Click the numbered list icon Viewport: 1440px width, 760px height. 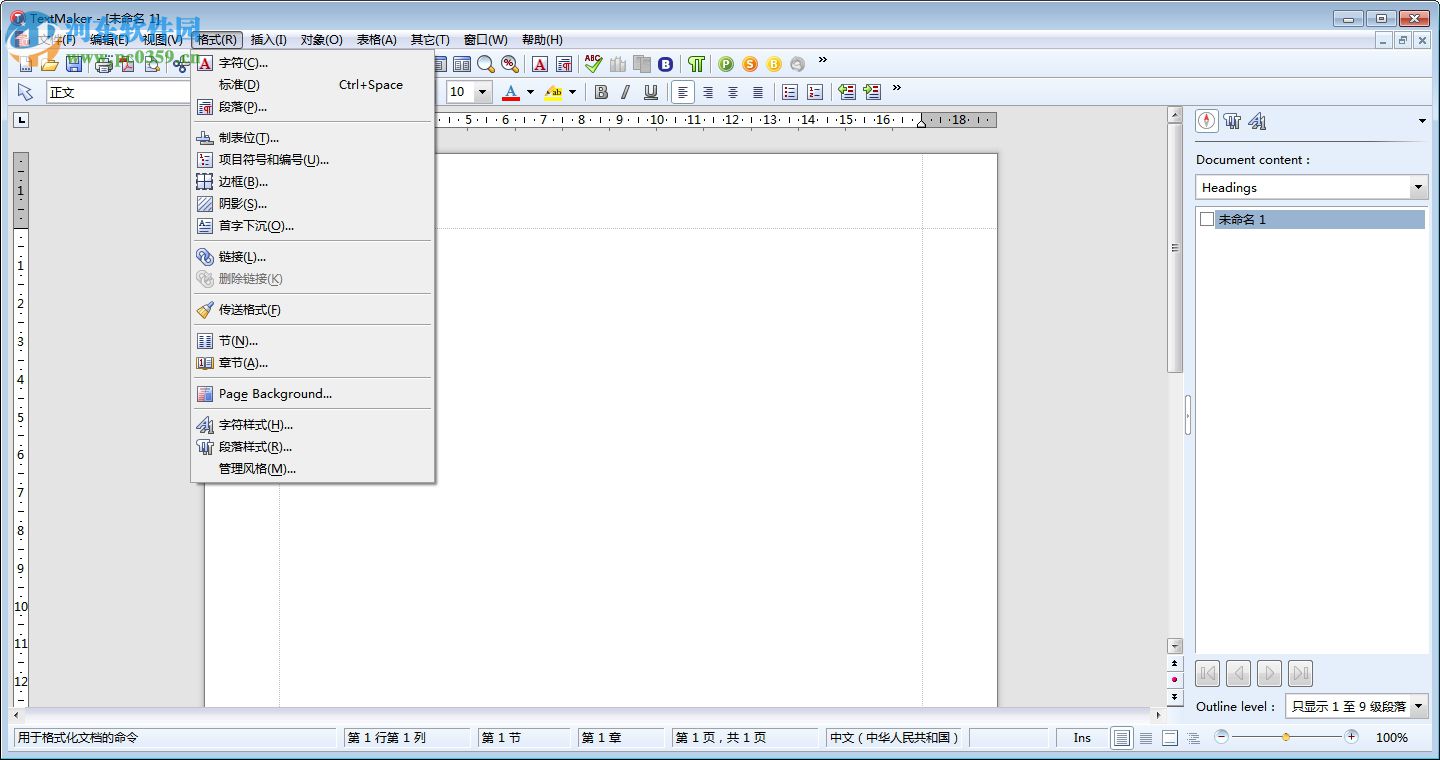815,92
